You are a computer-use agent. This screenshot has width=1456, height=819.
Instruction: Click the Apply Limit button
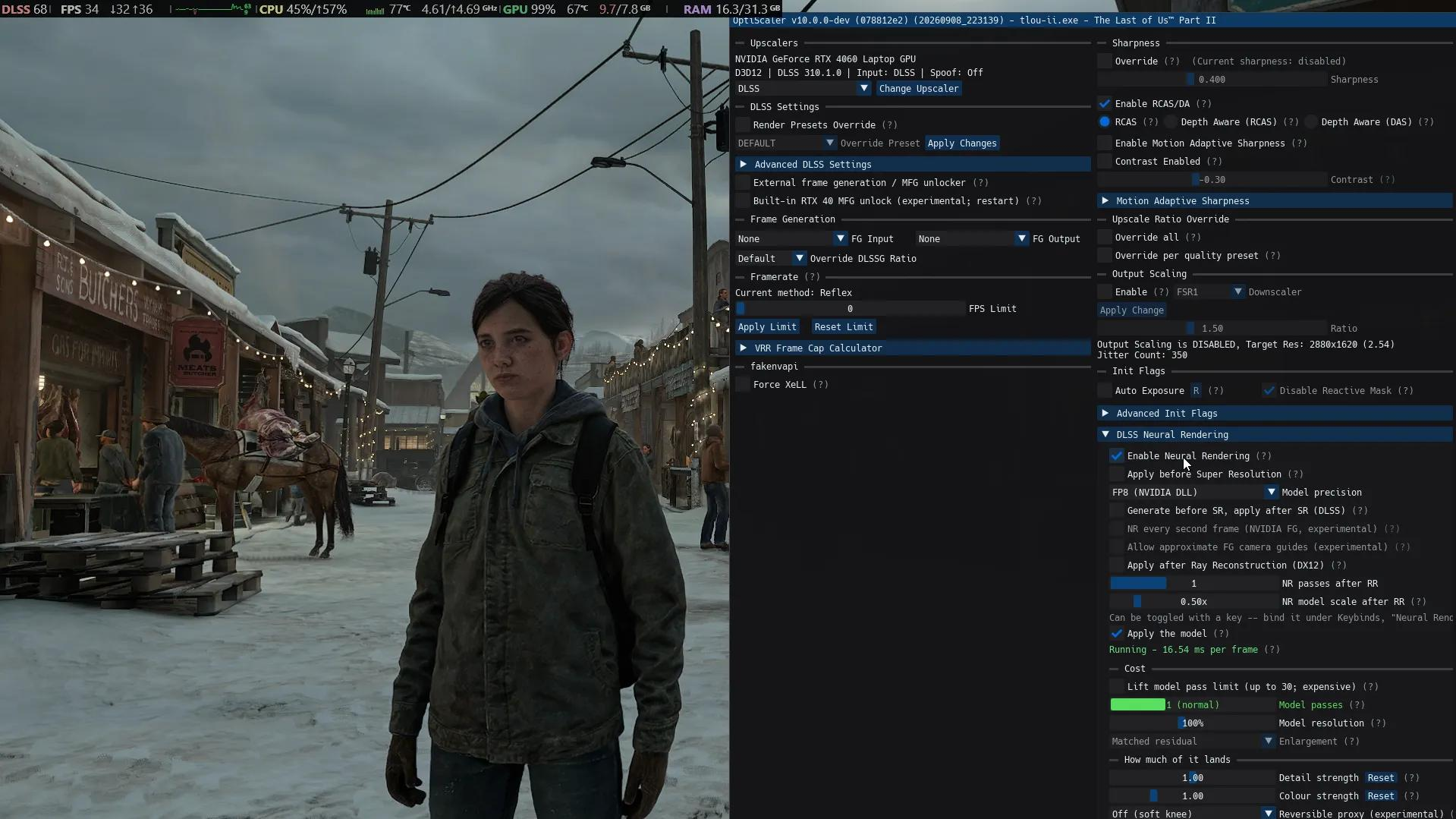pyautogui.click(x=767, y=327)
